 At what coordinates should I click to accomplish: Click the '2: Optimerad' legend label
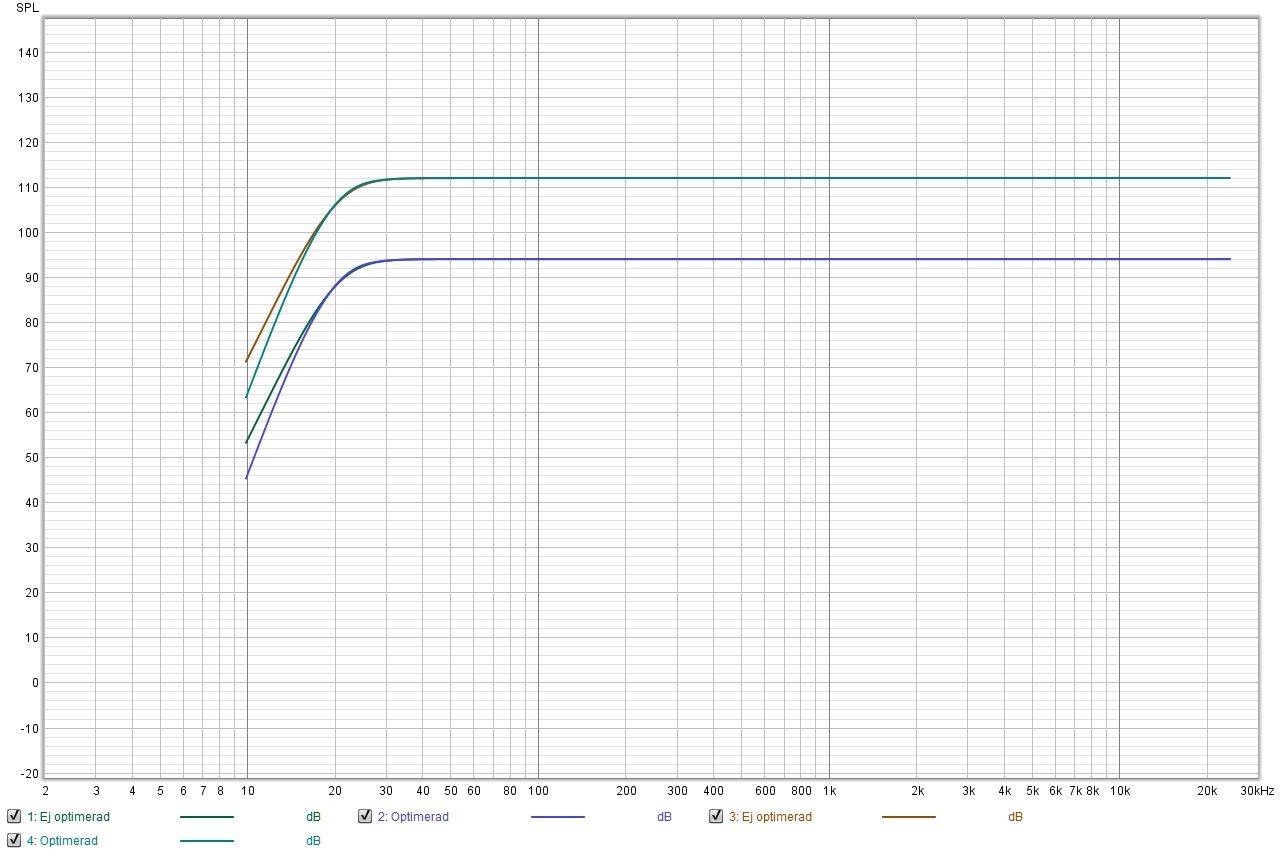[x=413, y=817]
